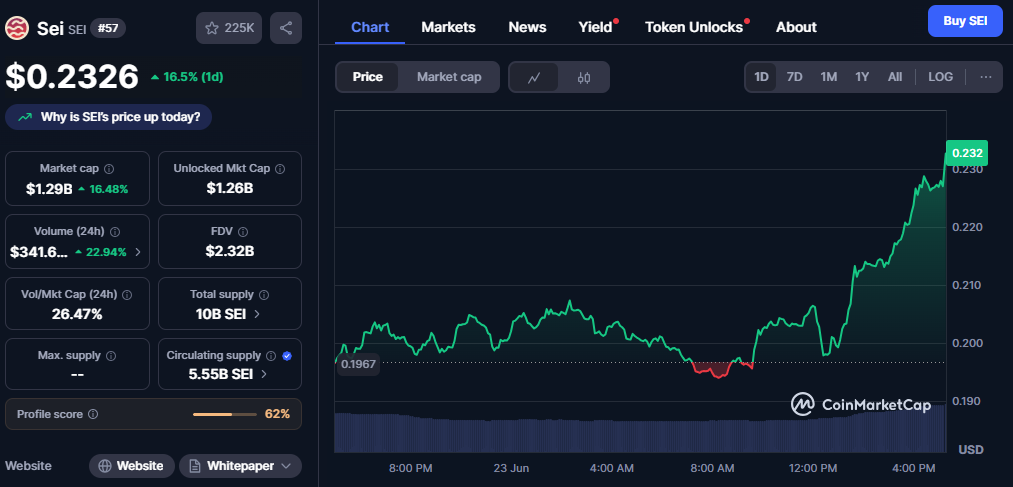The height and width of the screenshot is (487, 1013).
Task: Add Sei to watchlist via star button
Action: point(229,28)
